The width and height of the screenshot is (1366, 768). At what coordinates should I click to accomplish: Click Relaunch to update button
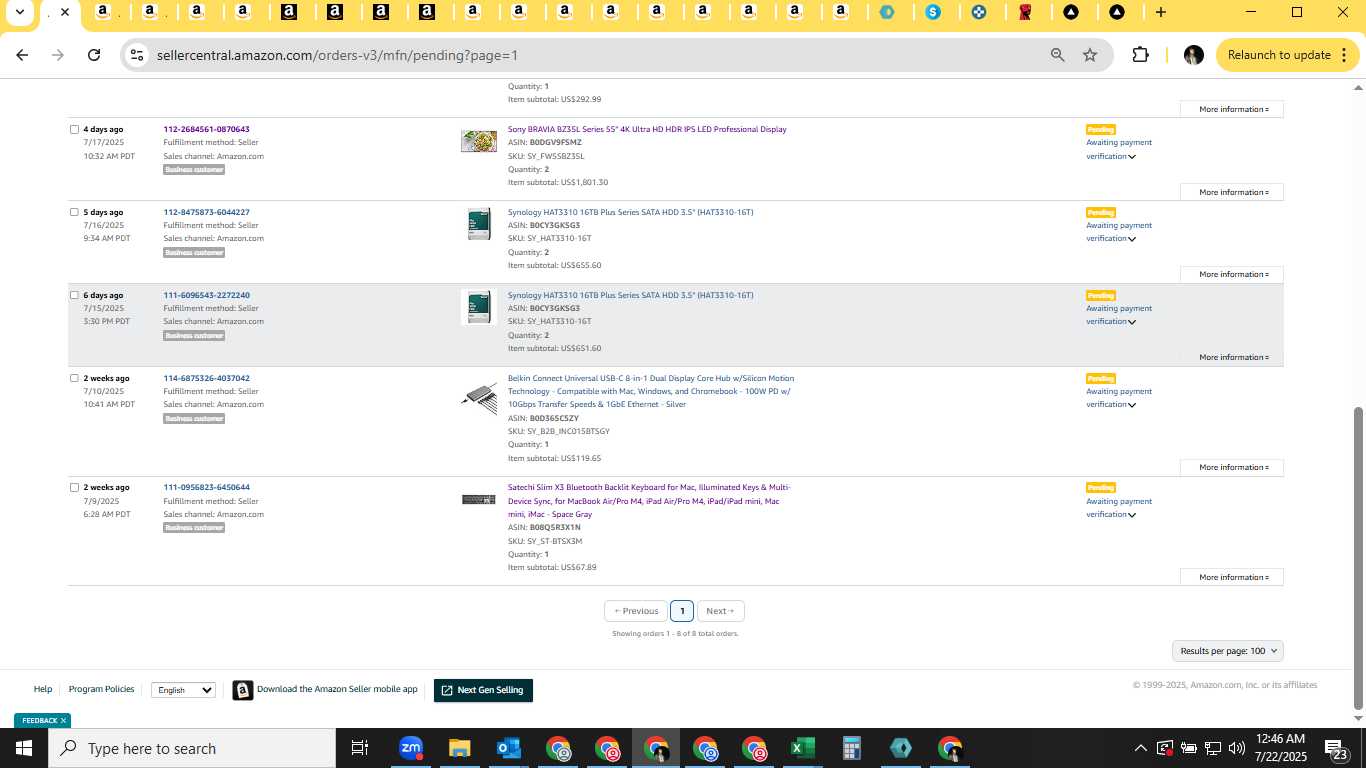(x=1287, y=55)
